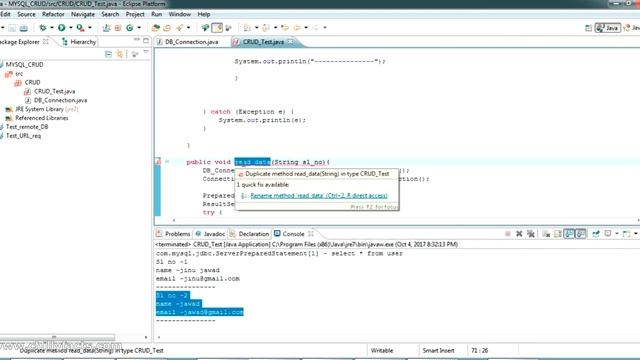Maximize the Package Explorer panel
Image resolution: width=640 pixels, height=360 pixels.
(x=146, y=40)
